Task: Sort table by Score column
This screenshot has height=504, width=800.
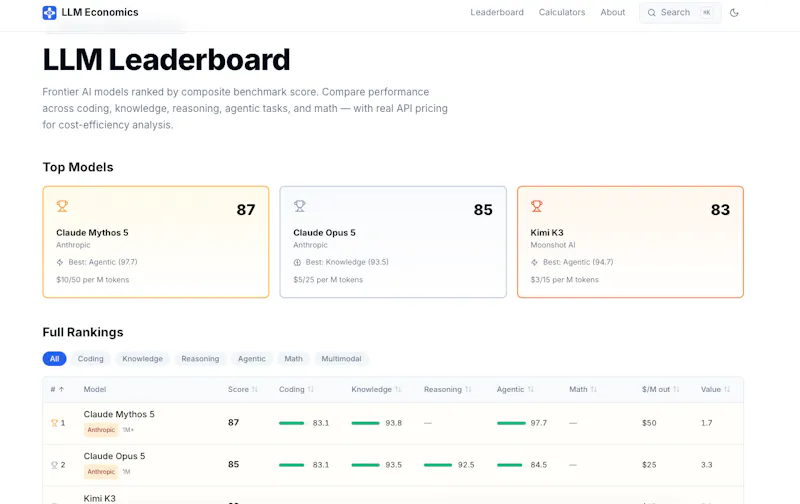Action: tap(243, 389)
